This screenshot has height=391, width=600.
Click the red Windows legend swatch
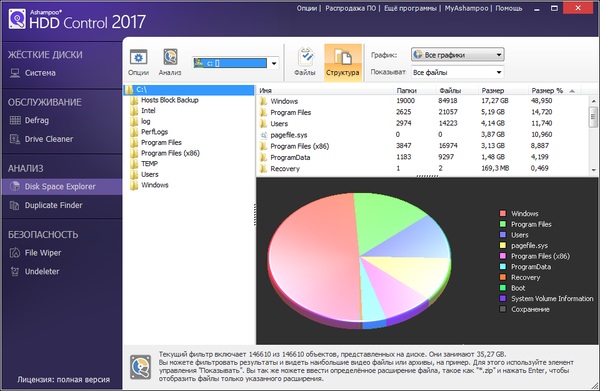(503, 213)
